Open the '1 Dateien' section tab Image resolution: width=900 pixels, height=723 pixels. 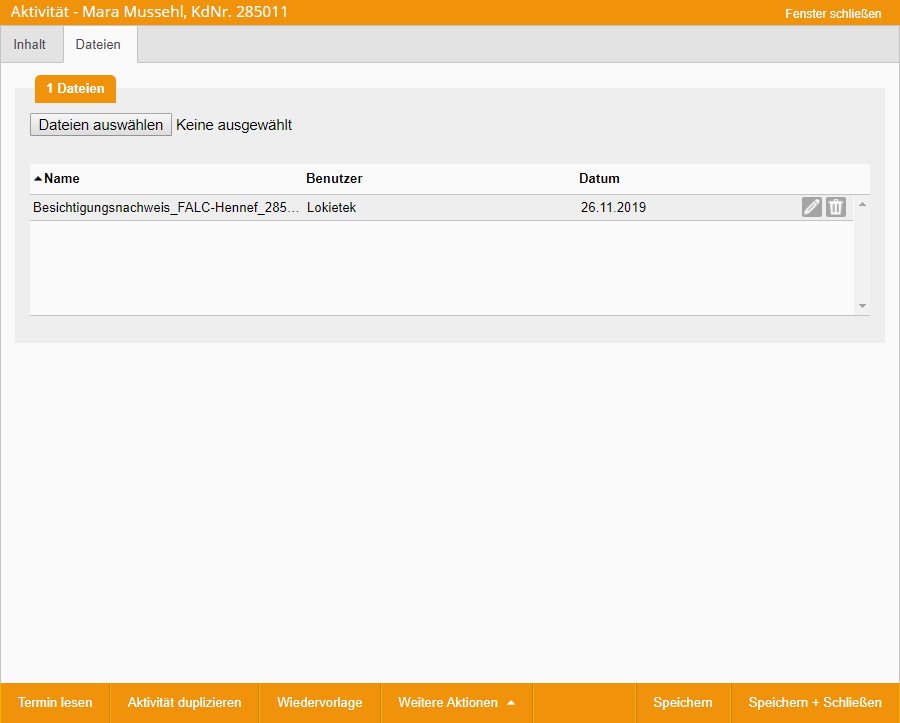(x=75, y=89)
